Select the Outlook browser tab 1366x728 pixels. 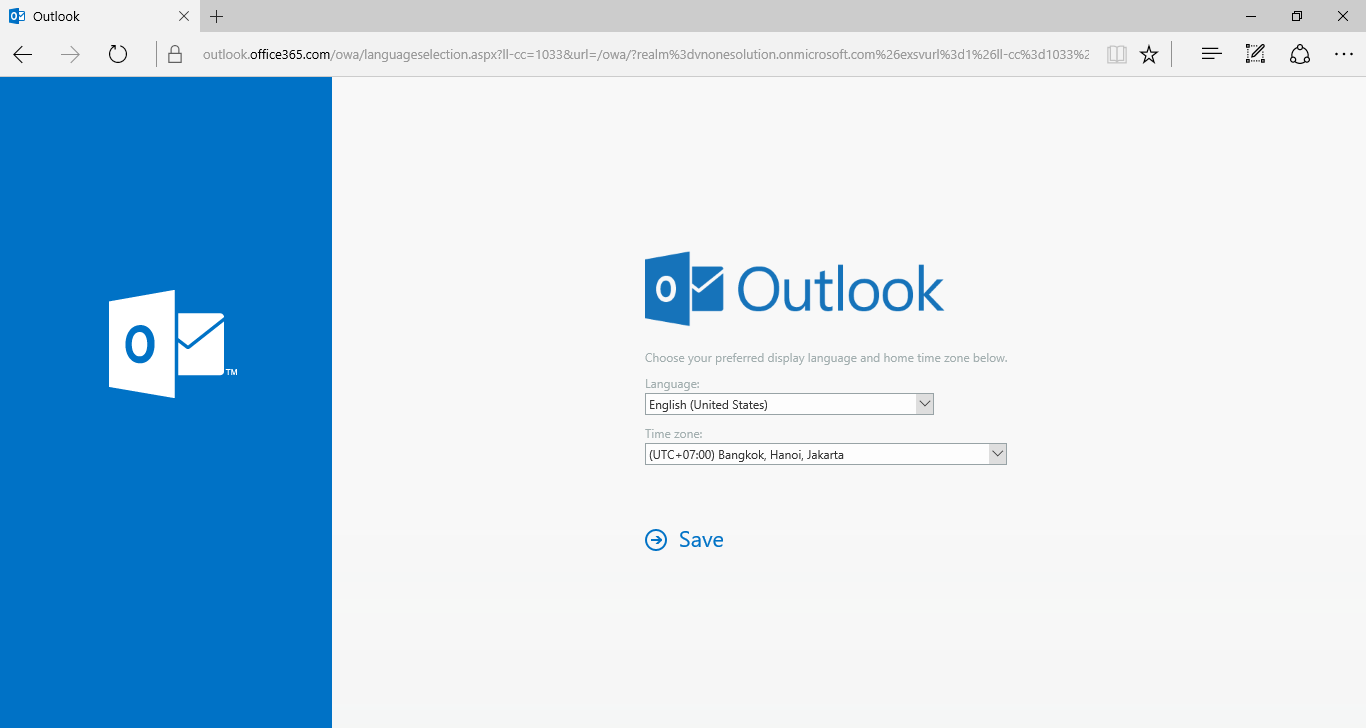click(90, 16)
